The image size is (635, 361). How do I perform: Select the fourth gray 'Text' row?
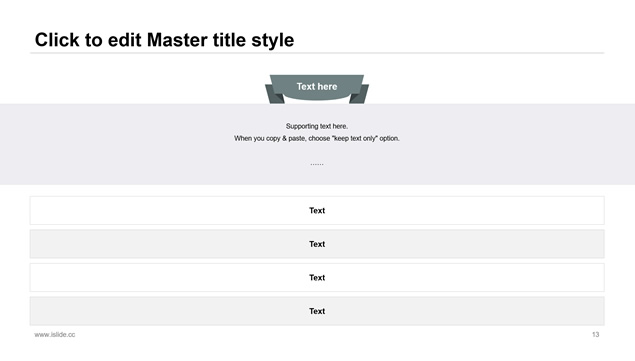(317, 311)
